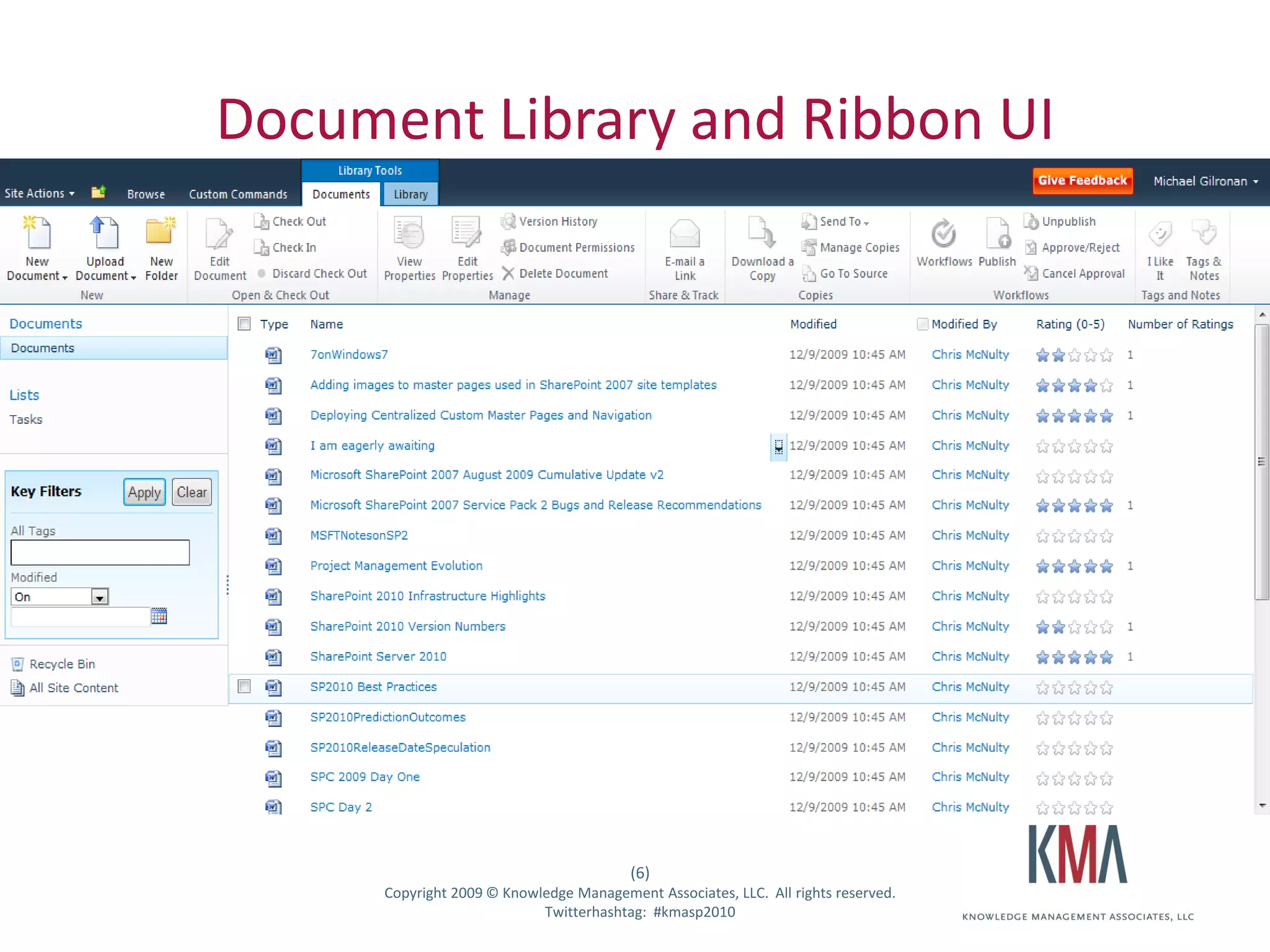1270x952 pixels.
Task: Apply the Key Filters
Action: pos(144,492)
